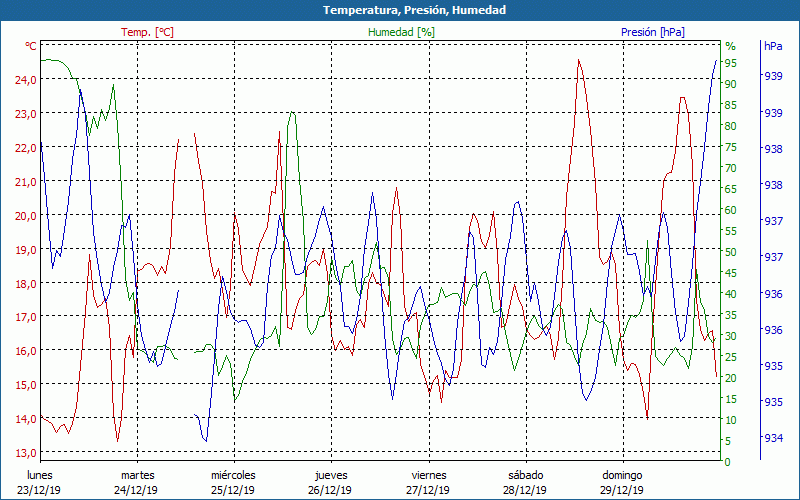Image resolution: width=800 pixels, height=500 pixels.
Task: Click the 'sábado' day label
Action: point(526,475)
